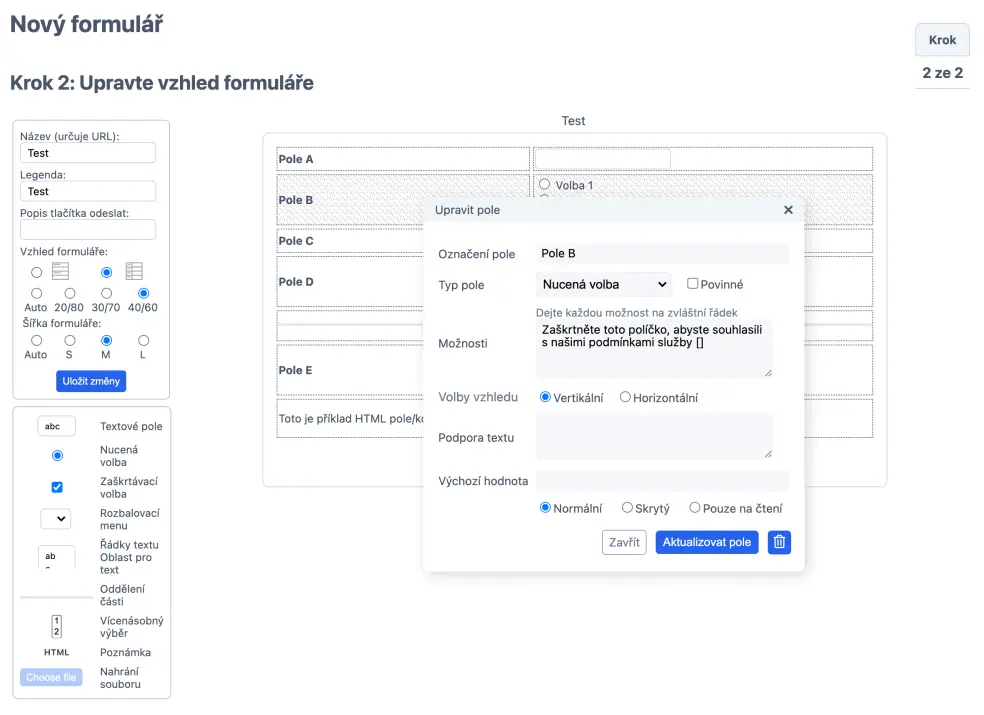Viewport: 984px width, 715px height.
Task: Open the Typ pole dropdown
Action: [x=604, y=285]
